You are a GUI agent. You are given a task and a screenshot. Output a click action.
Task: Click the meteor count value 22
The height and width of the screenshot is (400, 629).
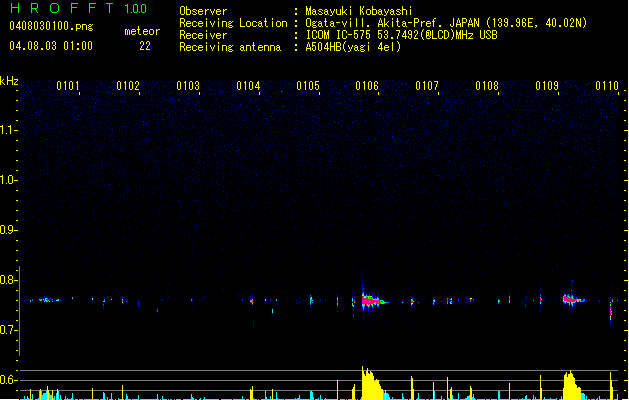[145, 46]
